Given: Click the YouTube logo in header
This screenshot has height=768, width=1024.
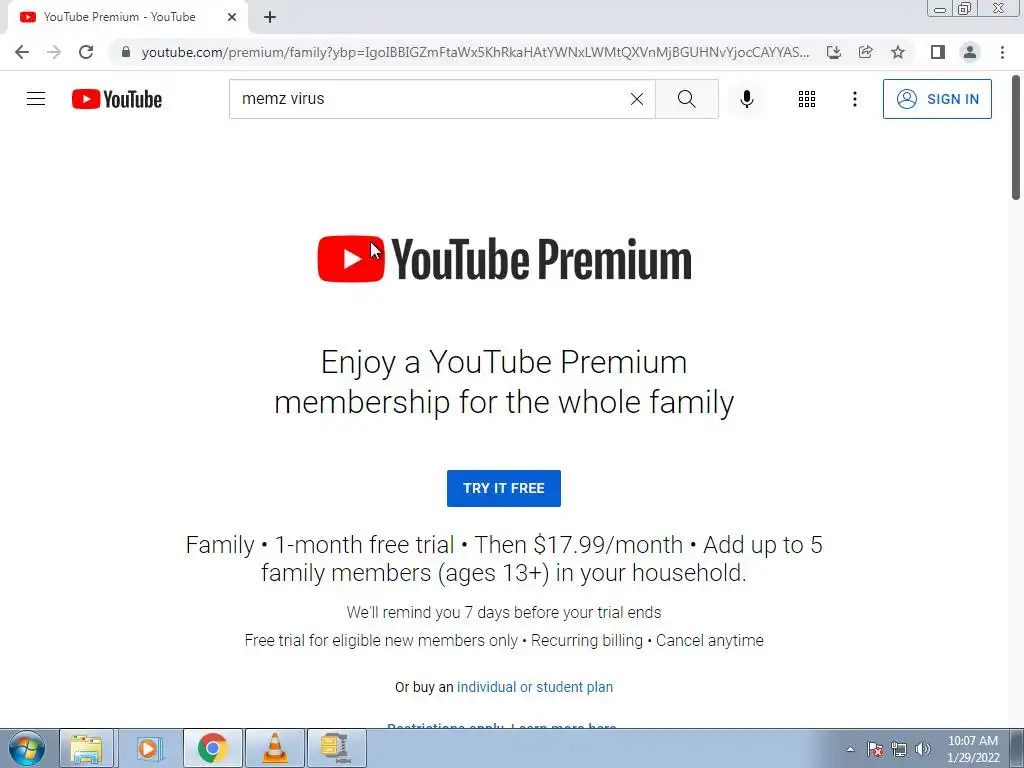Looking at the screenshot, I should point(117,99).
